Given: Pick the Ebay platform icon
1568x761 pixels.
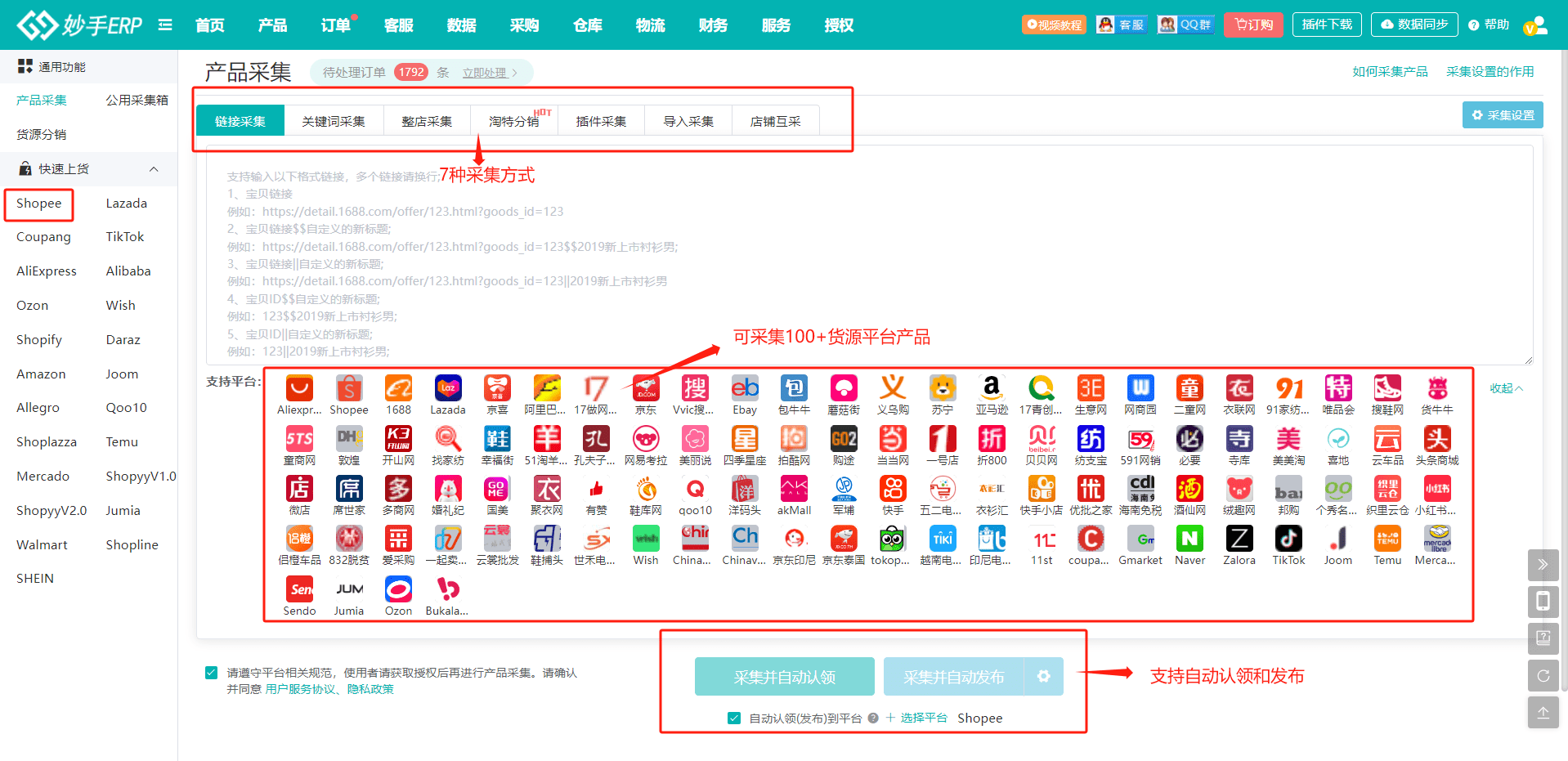Looking at the screenshot, I should pos(745,388).
